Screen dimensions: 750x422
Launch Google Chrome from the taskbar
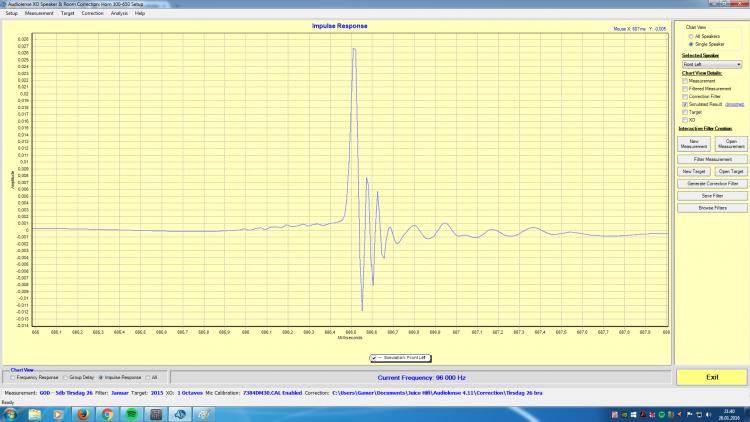(x=107, y=414)
